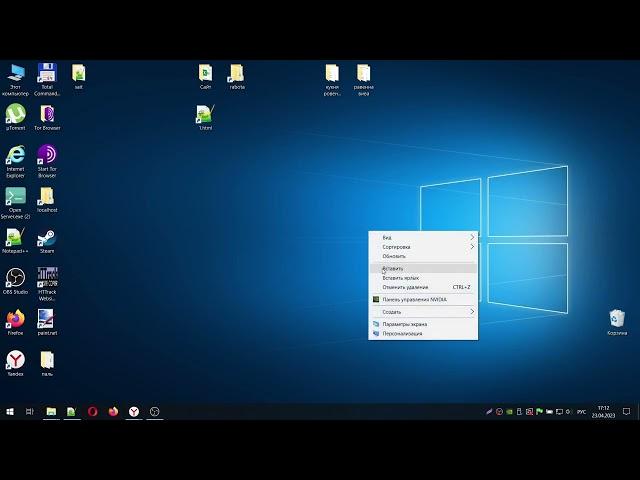This screenshot has width=640, height=480.
Task: Expand the Вид submenu
Action: pos(423,237)
